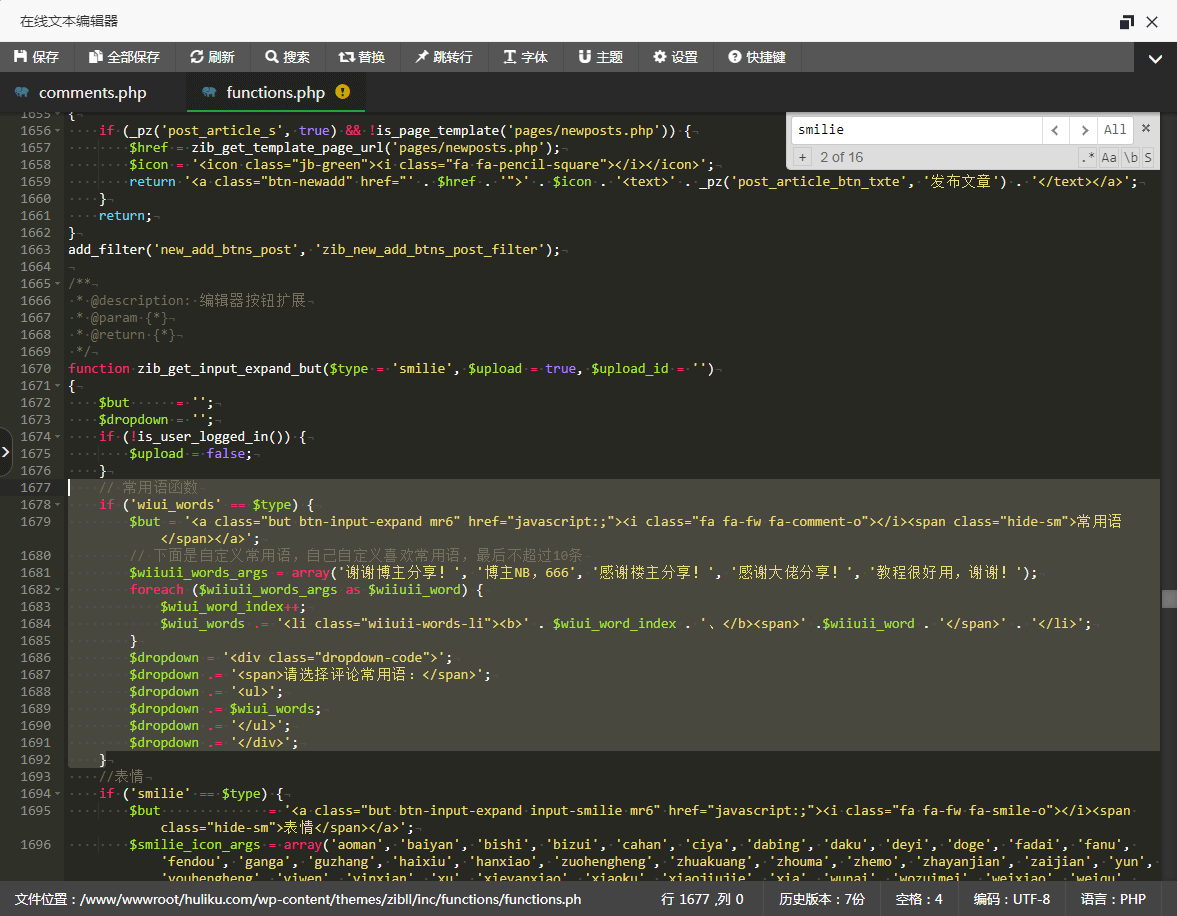Switch to the comments.php tab
Viewport: 1177px width, 916px height.
click(92, 93)
